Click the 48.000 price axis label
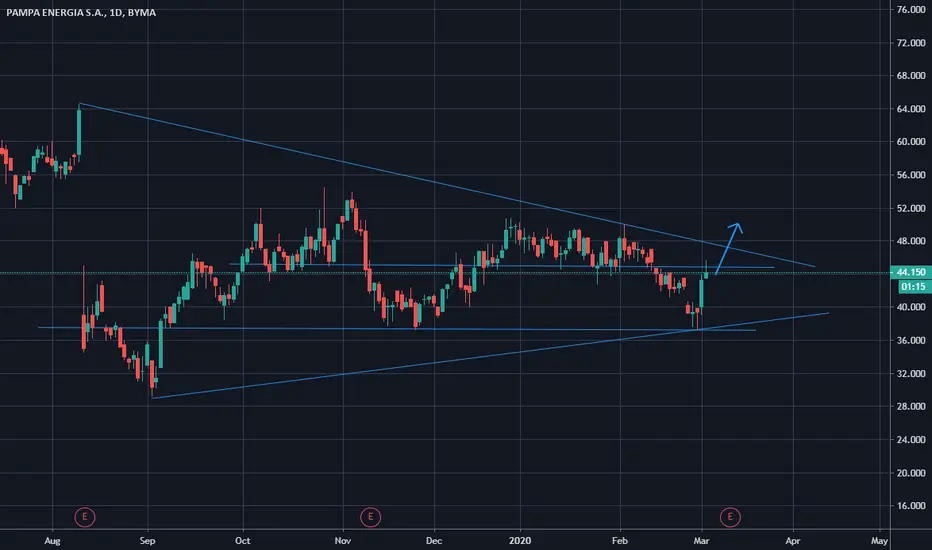The width and height of the screenshot is (932, 550). (x=911, y=241)
